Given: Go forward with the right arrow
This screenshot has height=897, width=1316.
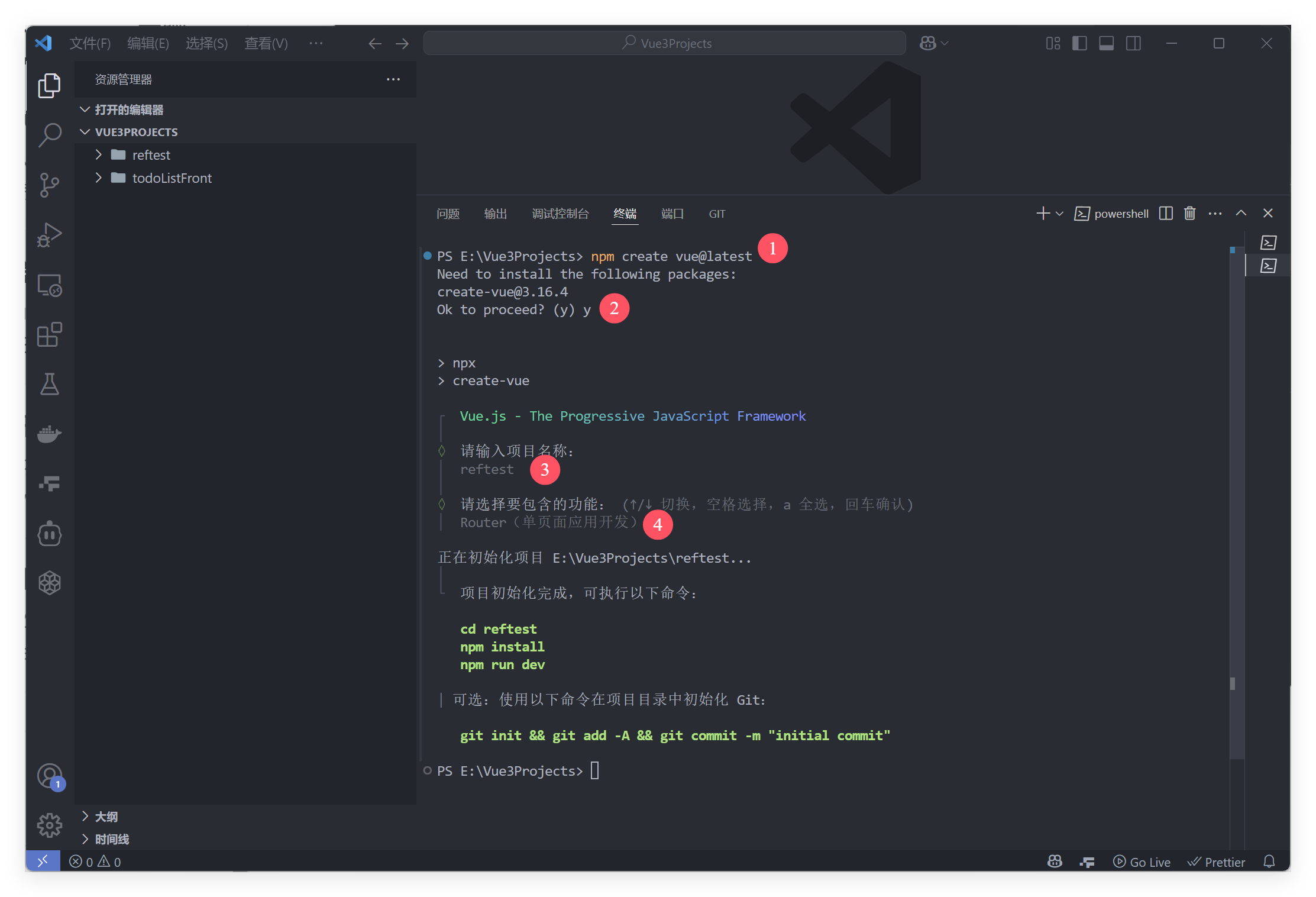Looking at the screenshot, I should tap(402, 43).
